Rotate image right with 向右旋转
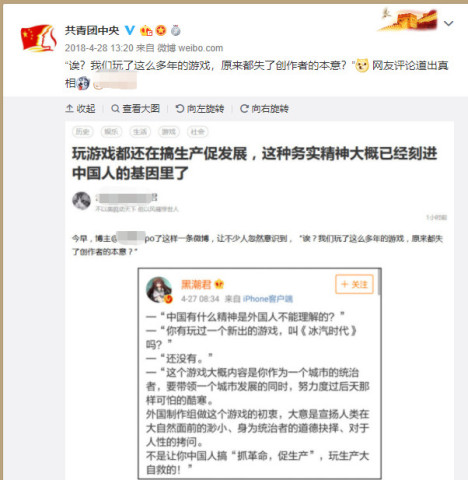468x480 pixels. click(x=264, y=109)
